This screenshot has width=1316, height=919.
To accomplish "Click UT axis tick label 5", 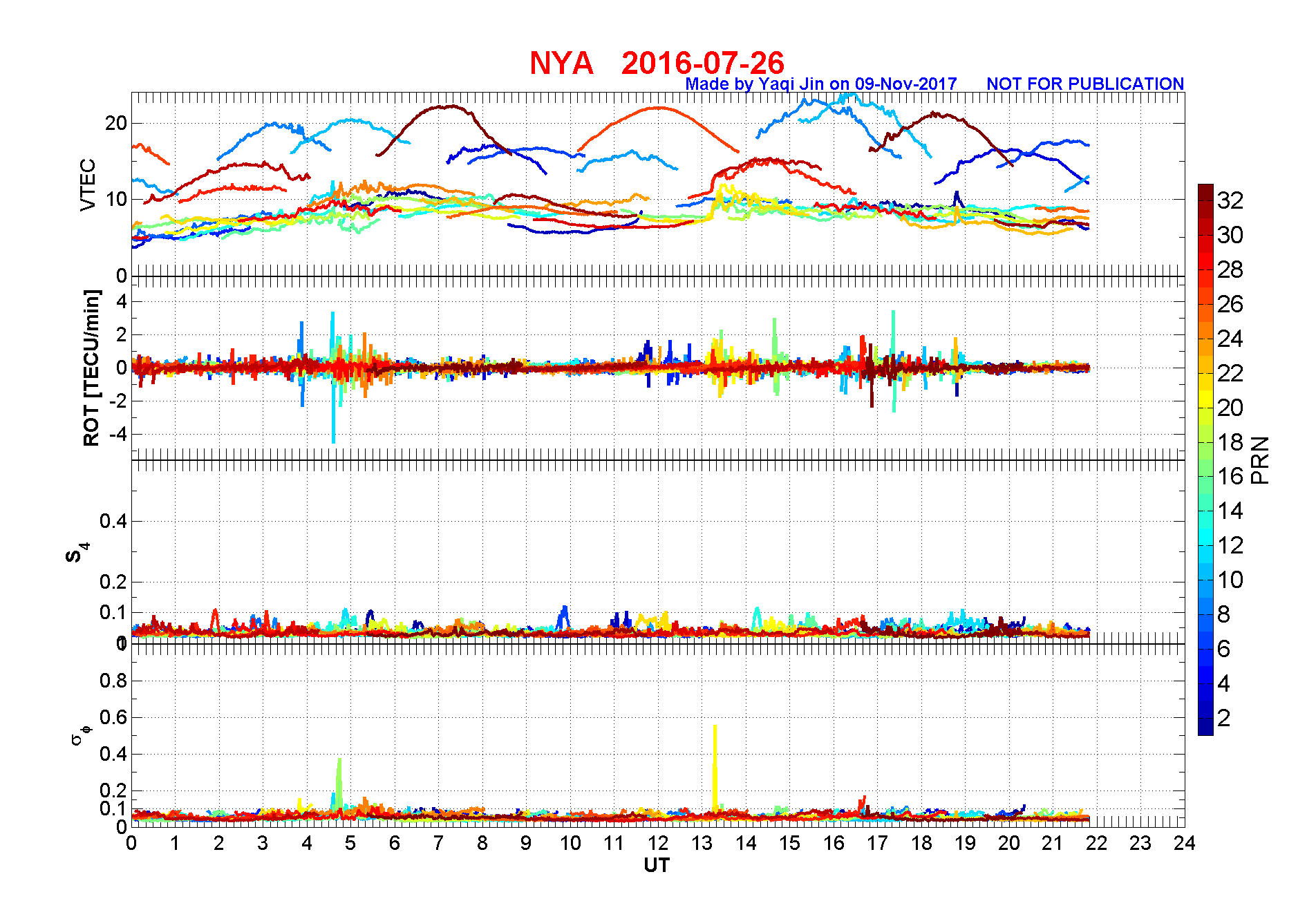I will point(350,843).
